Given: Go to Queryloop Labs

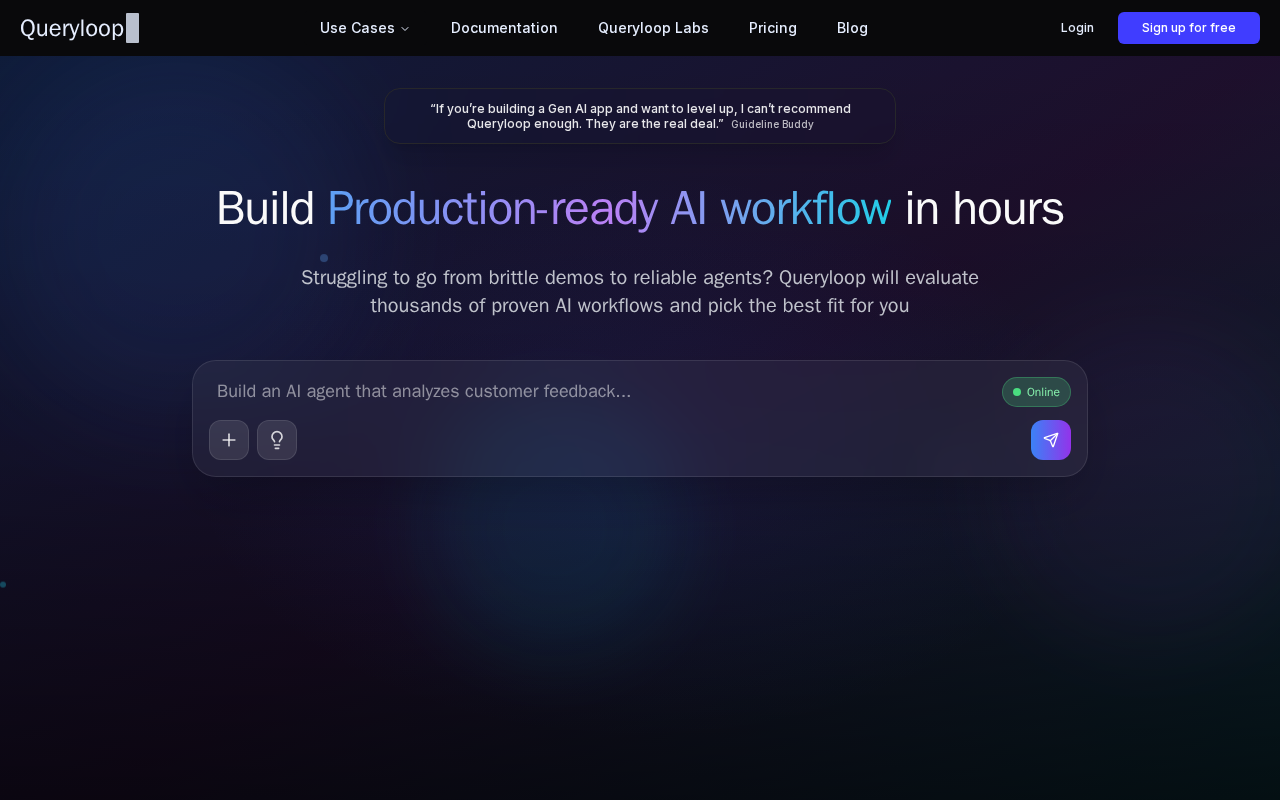Looking at the screenshot, I should tap(653, 28).
